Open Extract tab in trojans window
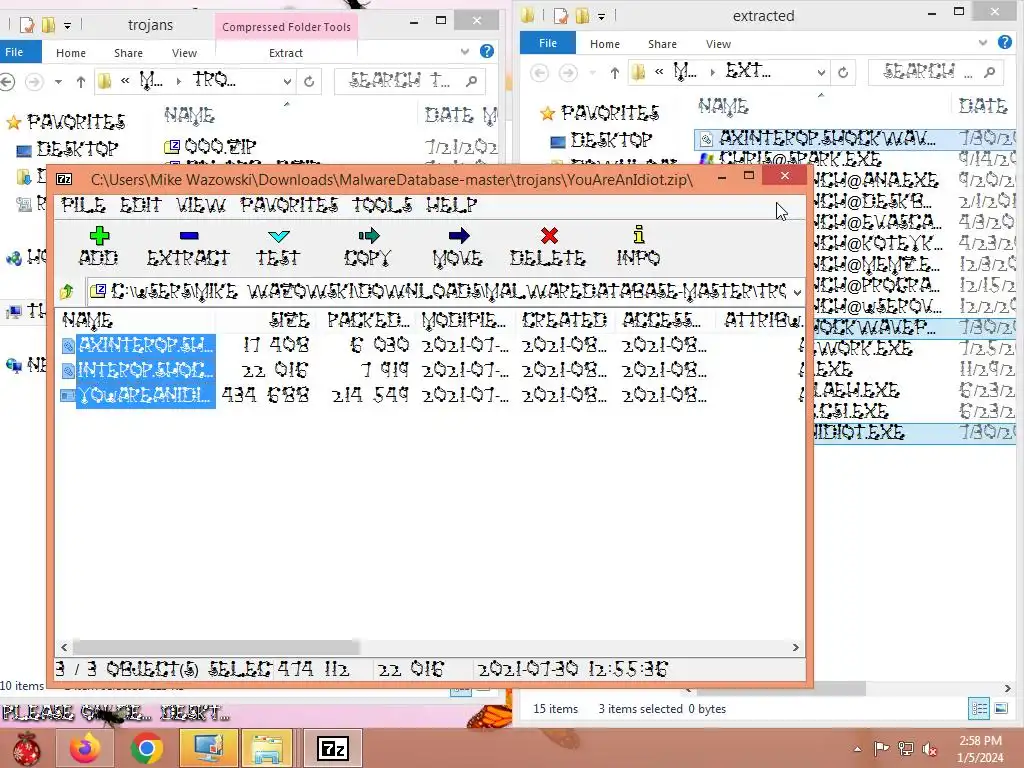The image size is (1024, 768). point(285,53)
